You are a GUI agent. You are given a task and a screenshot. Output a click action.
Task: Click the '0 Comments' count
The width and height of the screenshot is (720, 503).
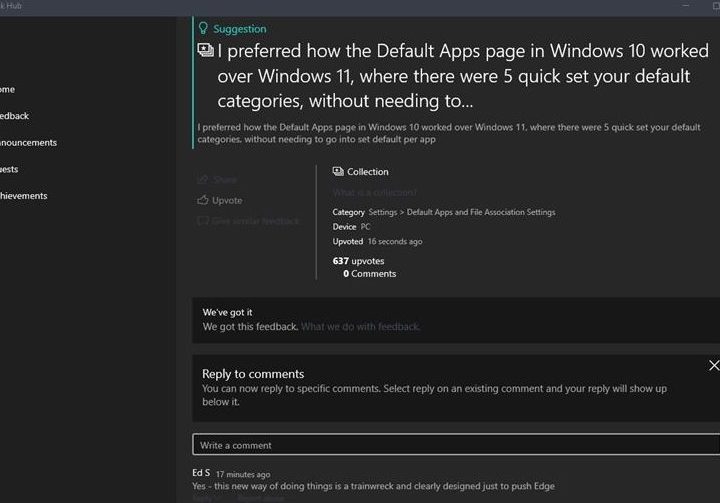369,274
